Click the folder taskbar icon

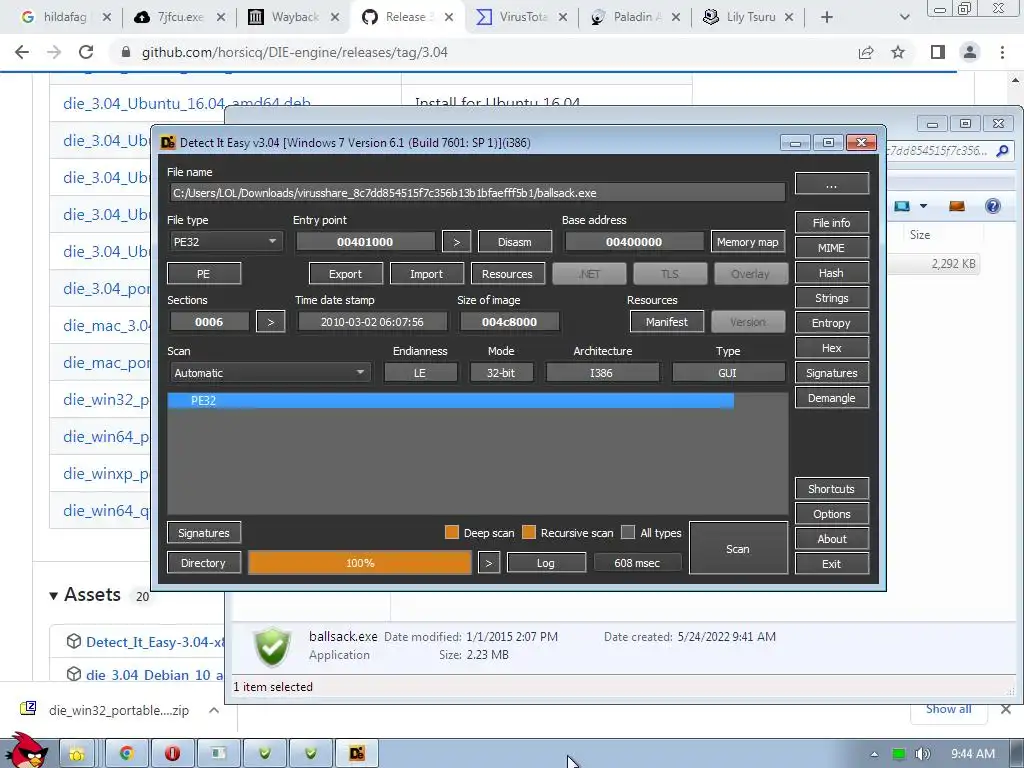[77, 754]
